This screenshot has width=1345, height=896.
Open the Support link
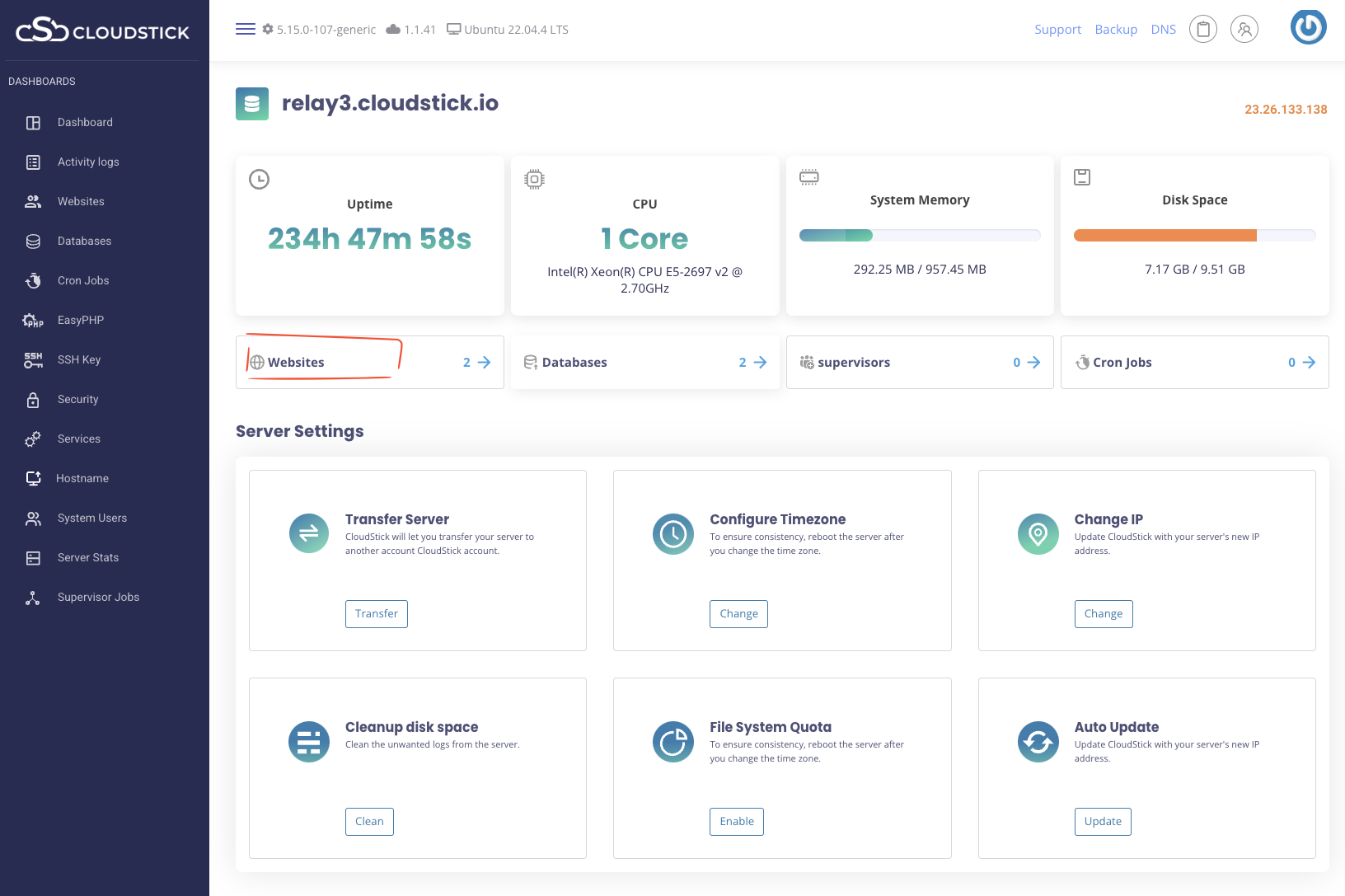coord(1057,29)
